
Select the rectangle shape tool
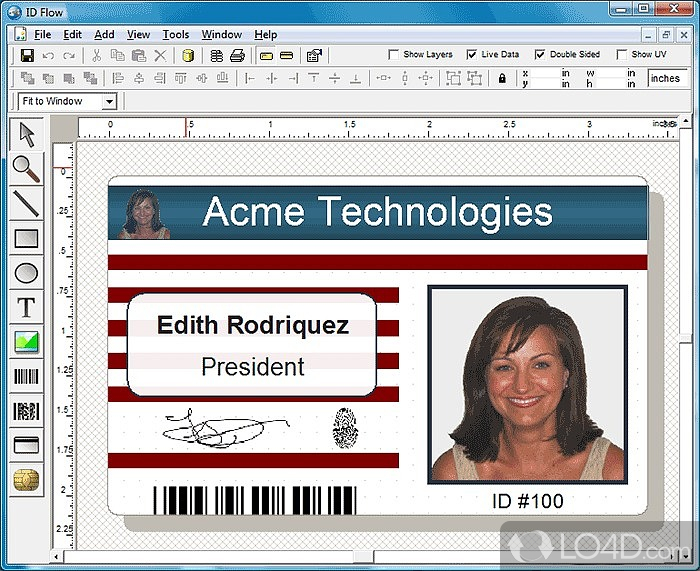pos(26,238)
